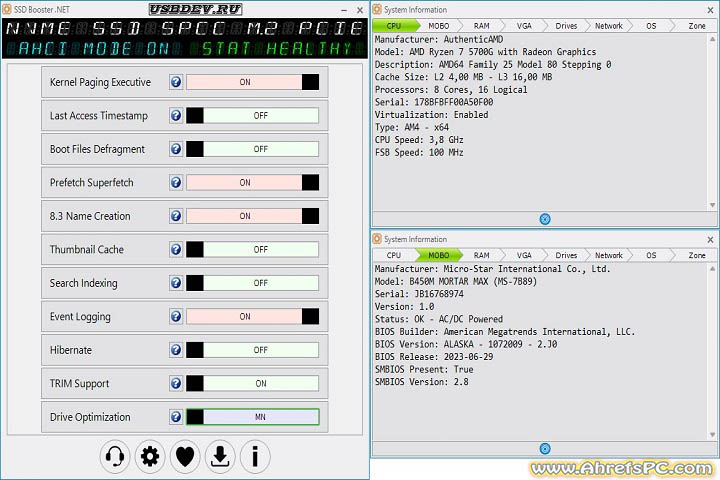The image size is (720, 480).
Task: Open help for Last Access Timestamp
Action: (176, 116)
